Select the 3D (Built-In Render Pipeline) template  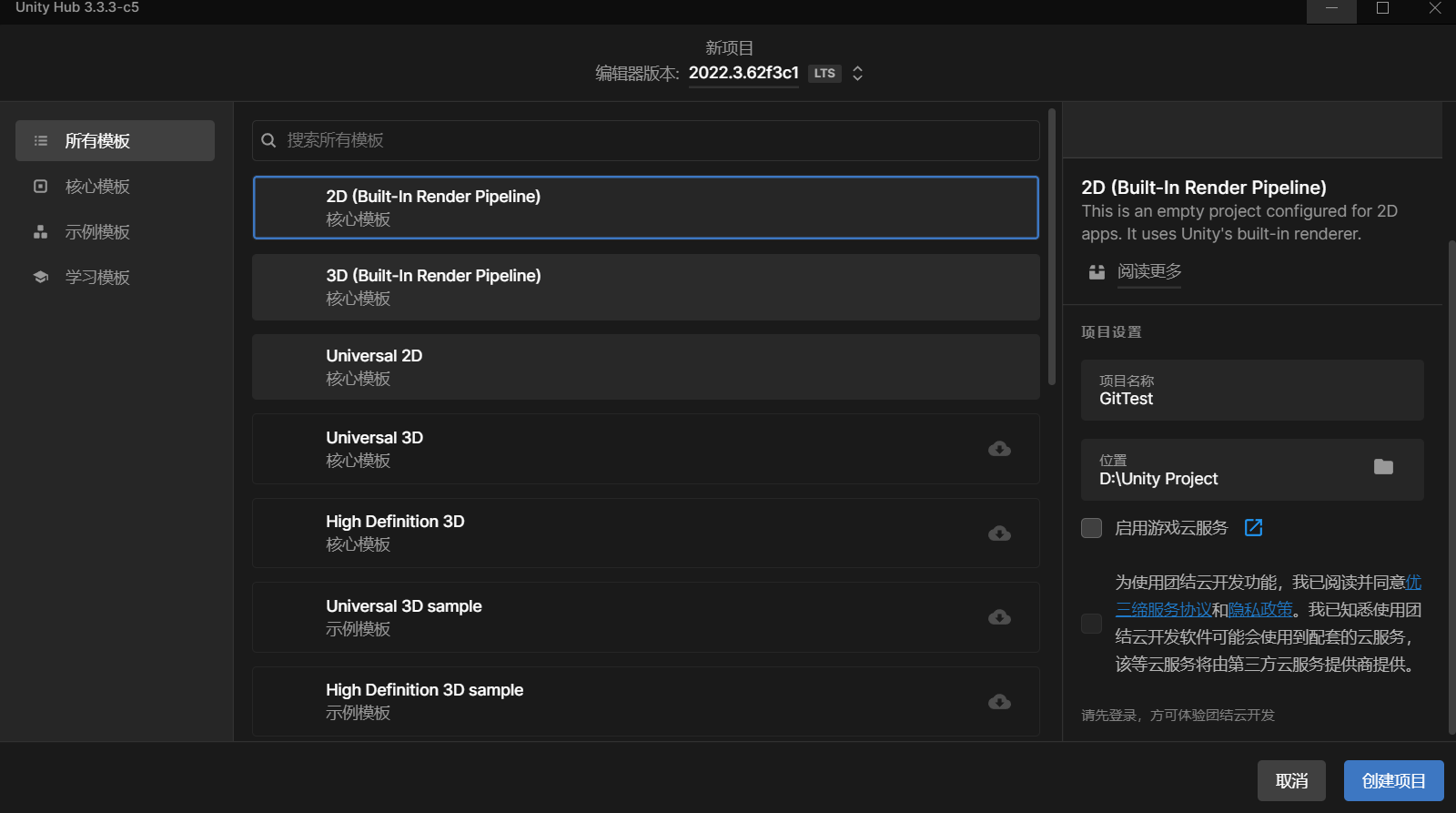pyautogui.click(x=645, y=287)
